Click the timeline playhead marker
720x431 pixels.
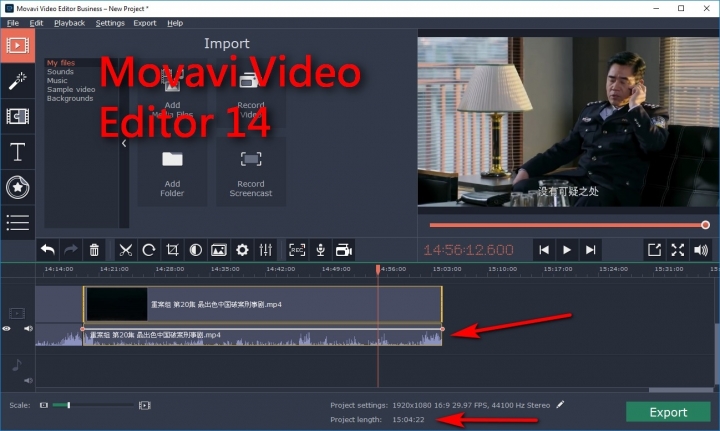pyautogui.click(x=378, y=269)
